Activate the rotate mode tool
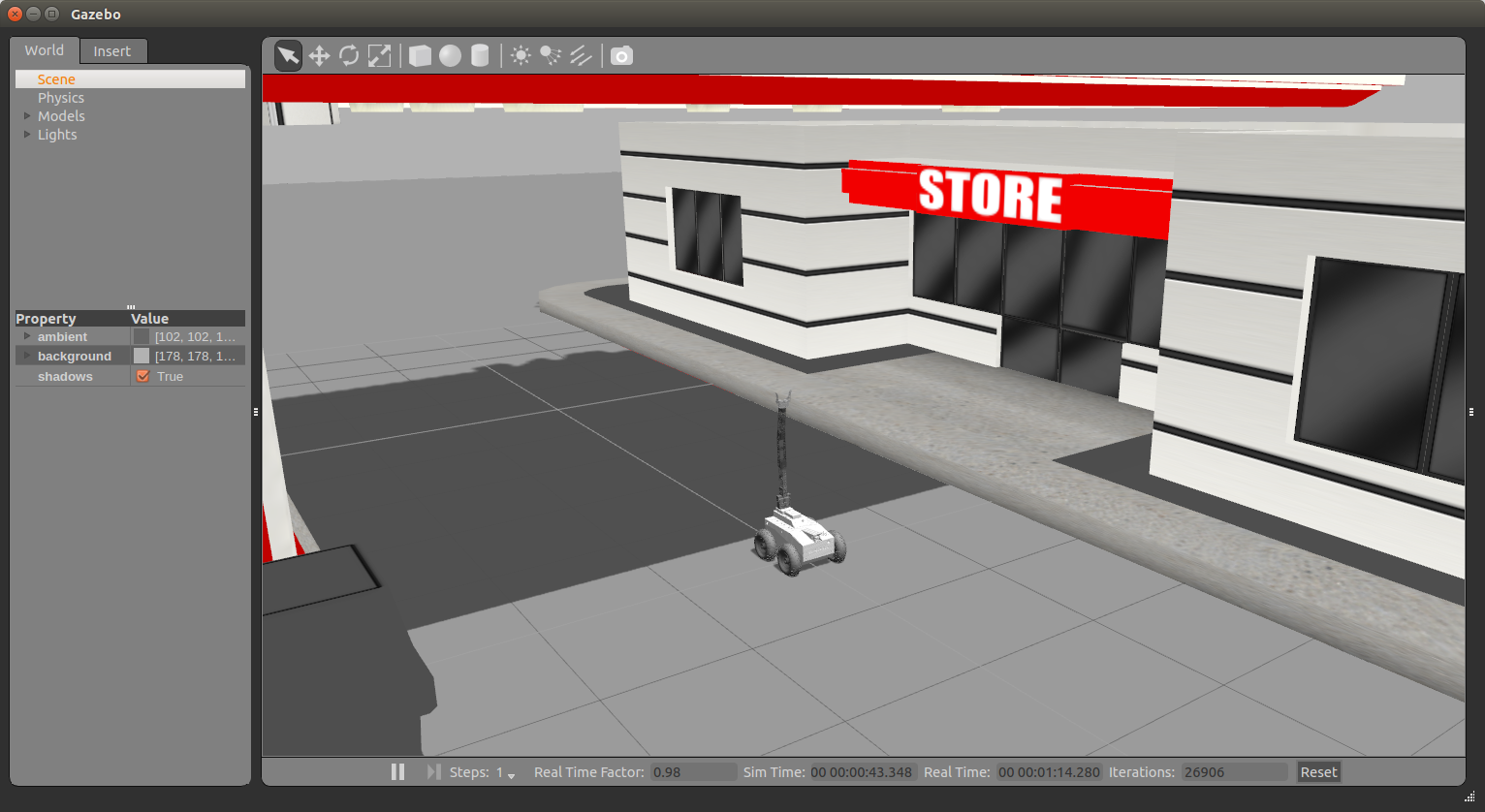1485x812 pixels. [349, 56]
